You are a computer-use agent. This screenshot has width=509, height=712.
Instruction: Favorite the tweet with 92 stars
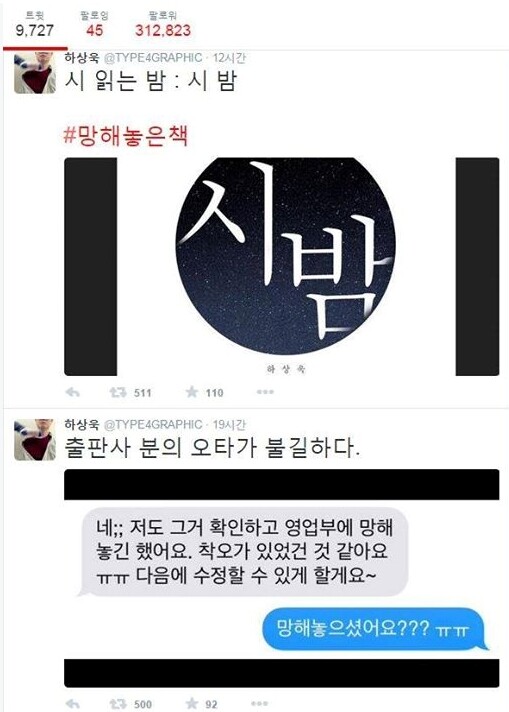point(192,703)
